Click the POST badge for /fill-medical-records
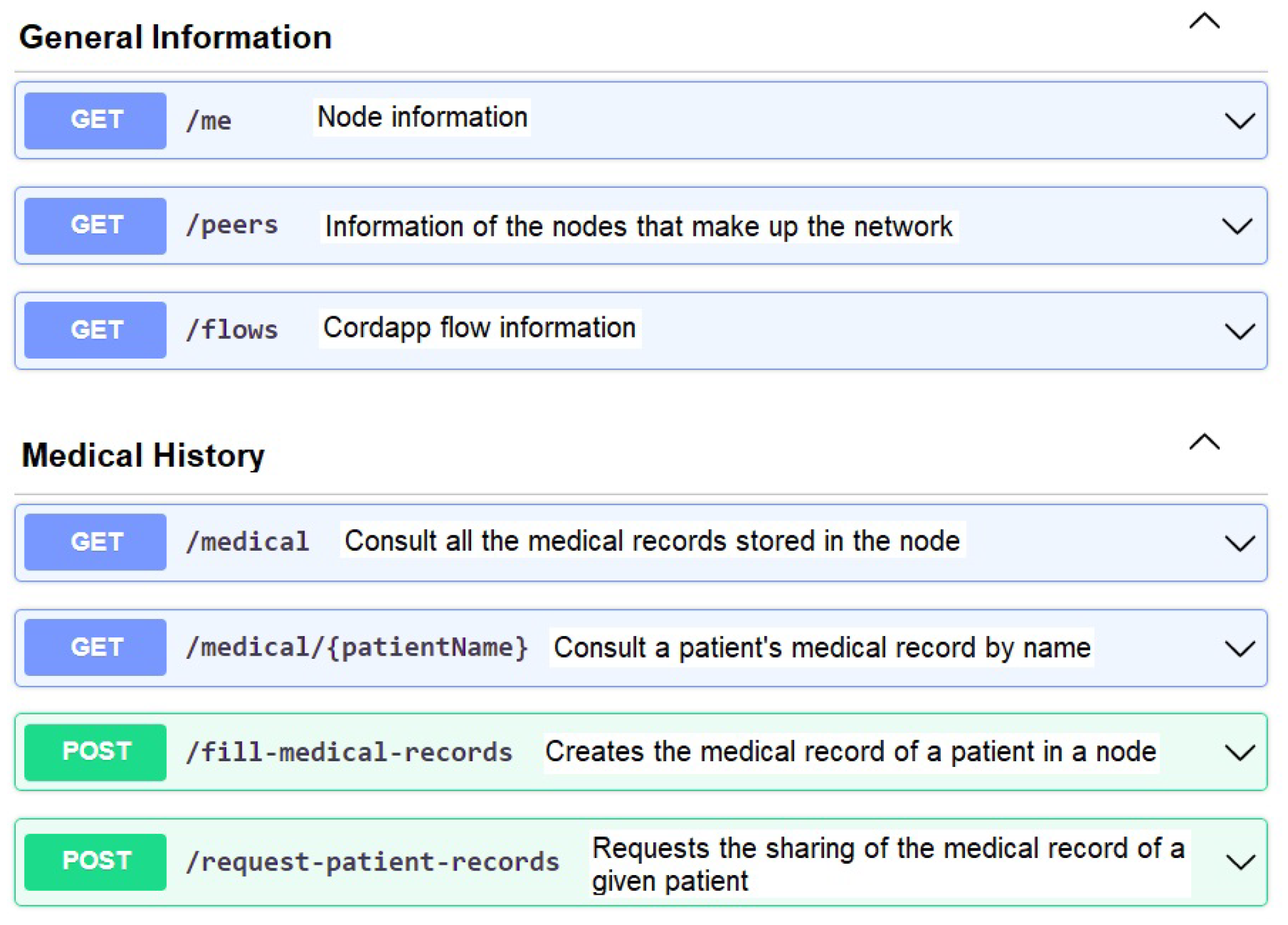 tap(95, 752)
